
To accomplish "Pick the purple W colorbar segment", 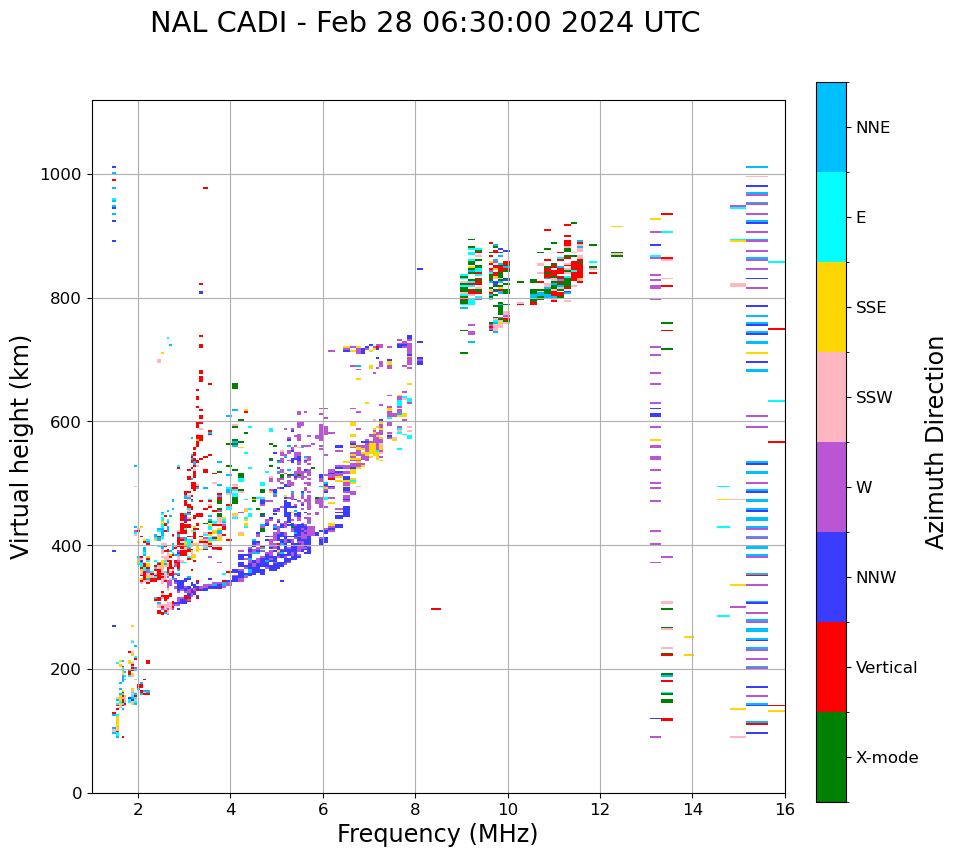I will tap(831, 487).
